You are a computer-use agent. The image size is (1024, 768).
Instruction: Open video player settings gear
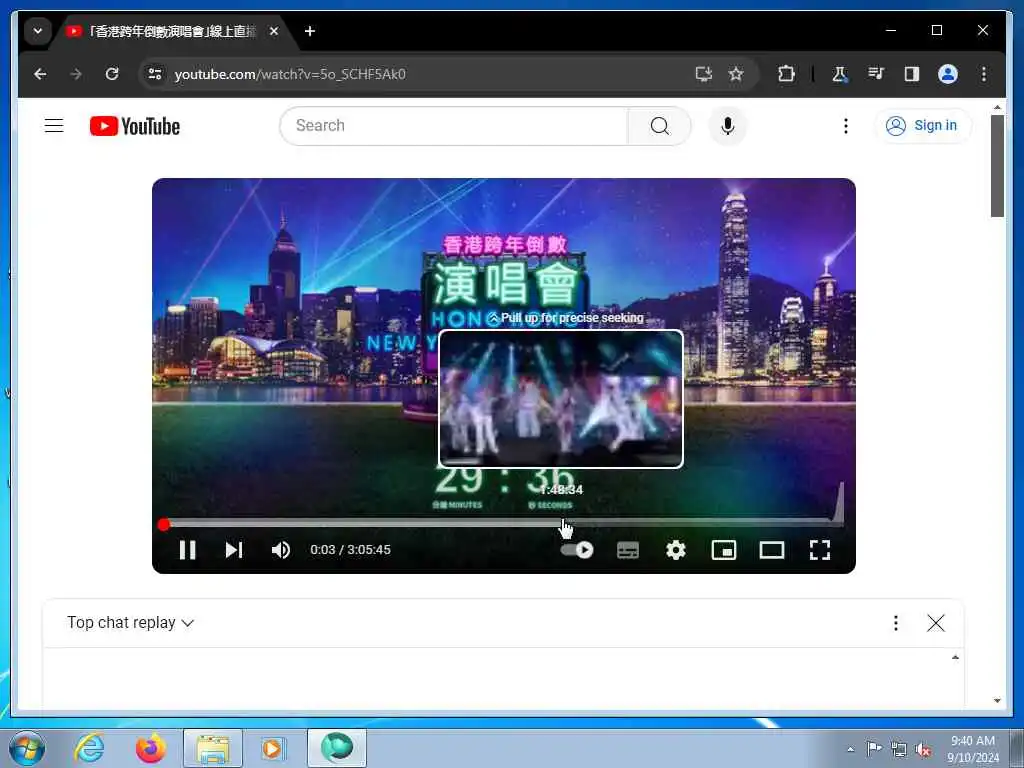[675, 550]
